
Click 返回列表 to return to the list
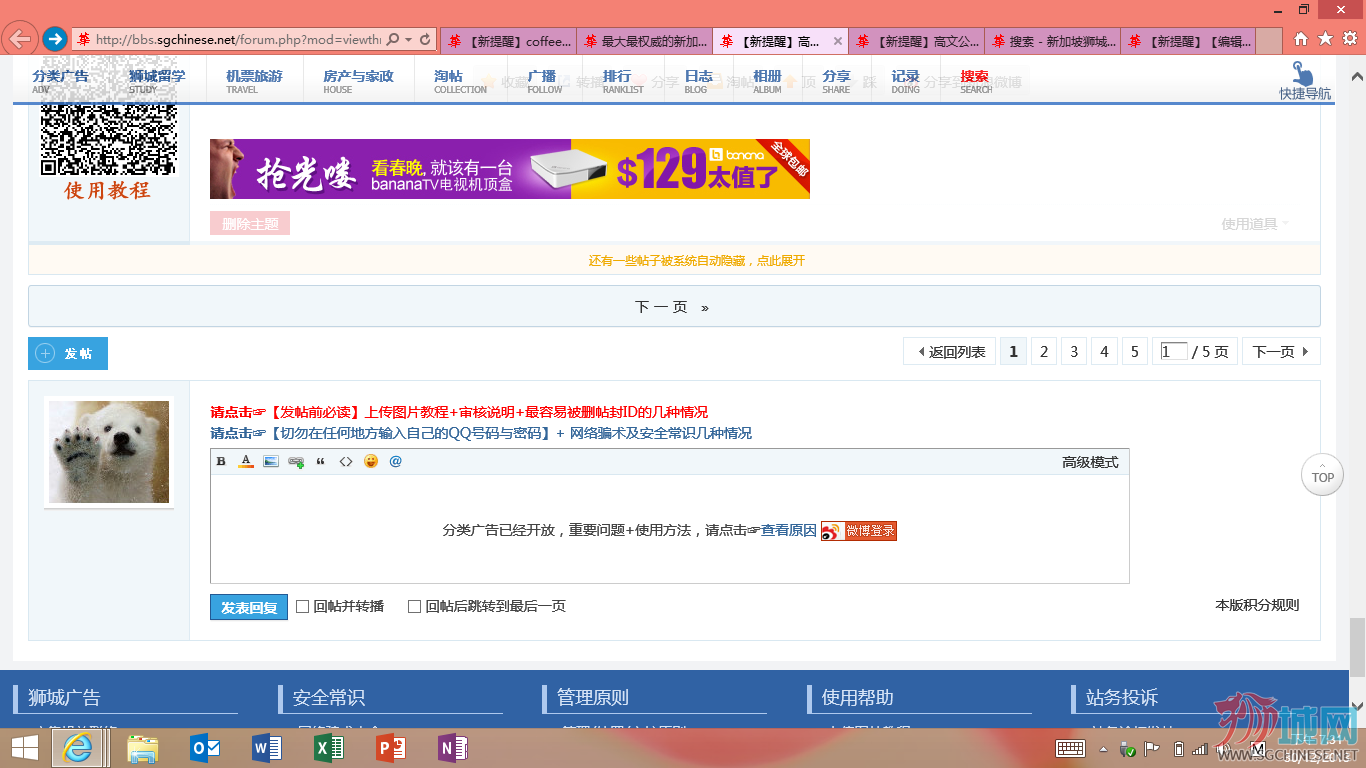[x=950, y=352]
